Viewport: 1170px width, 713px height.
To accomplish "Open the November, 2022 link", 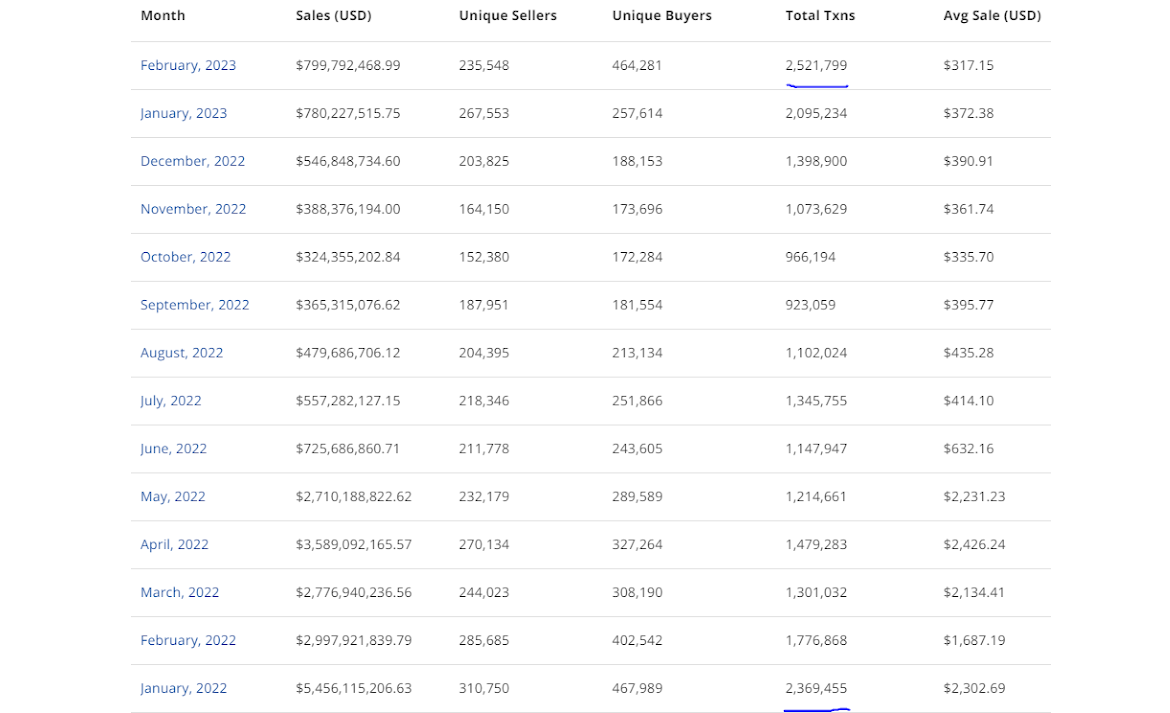I will click(193, 209).
